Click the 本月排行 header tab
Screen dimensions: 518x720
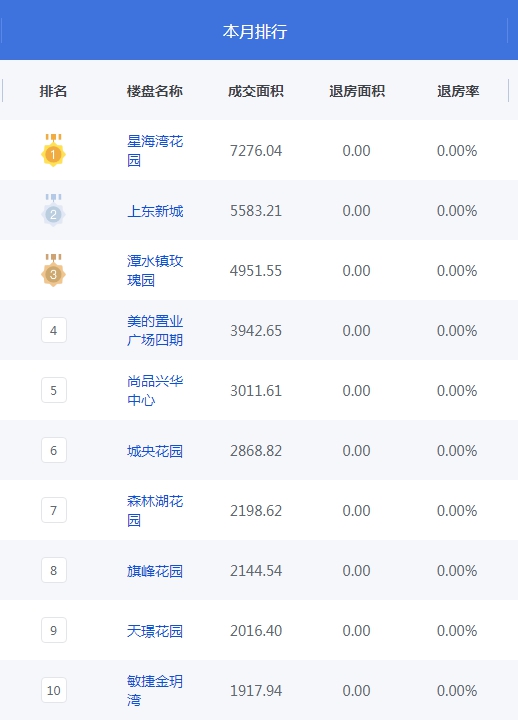(255, 31)
